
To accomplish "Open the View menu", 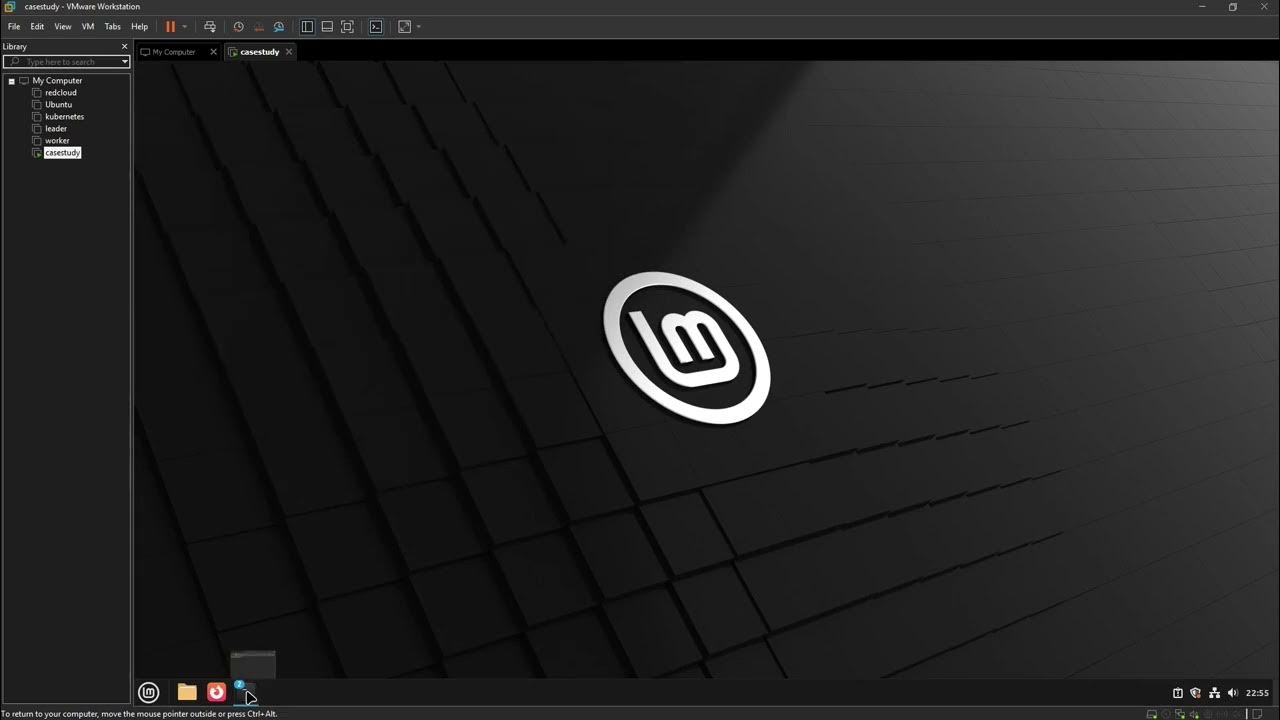I will [x=62, y=27].
